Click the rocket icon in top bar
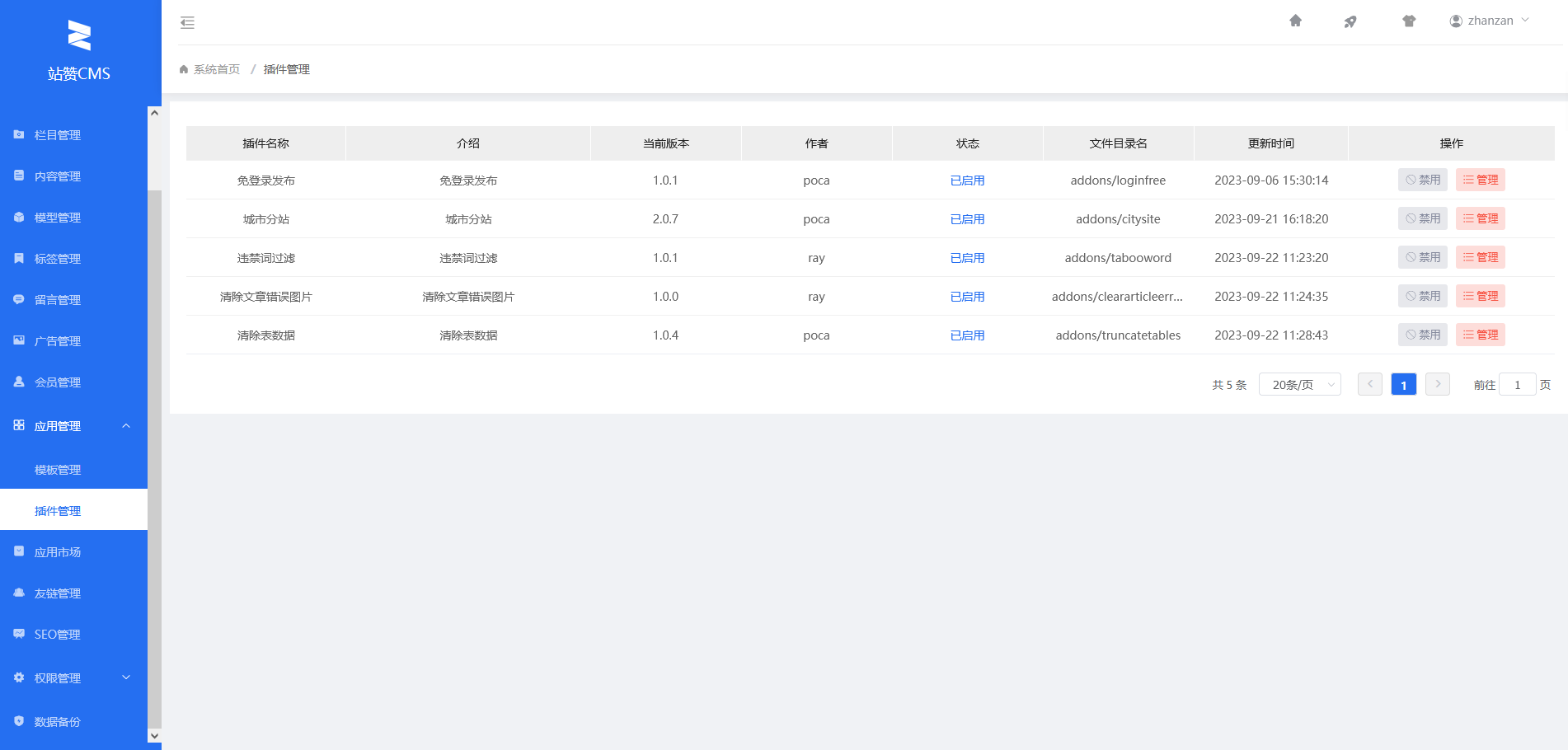 (x=1350, y=21)
